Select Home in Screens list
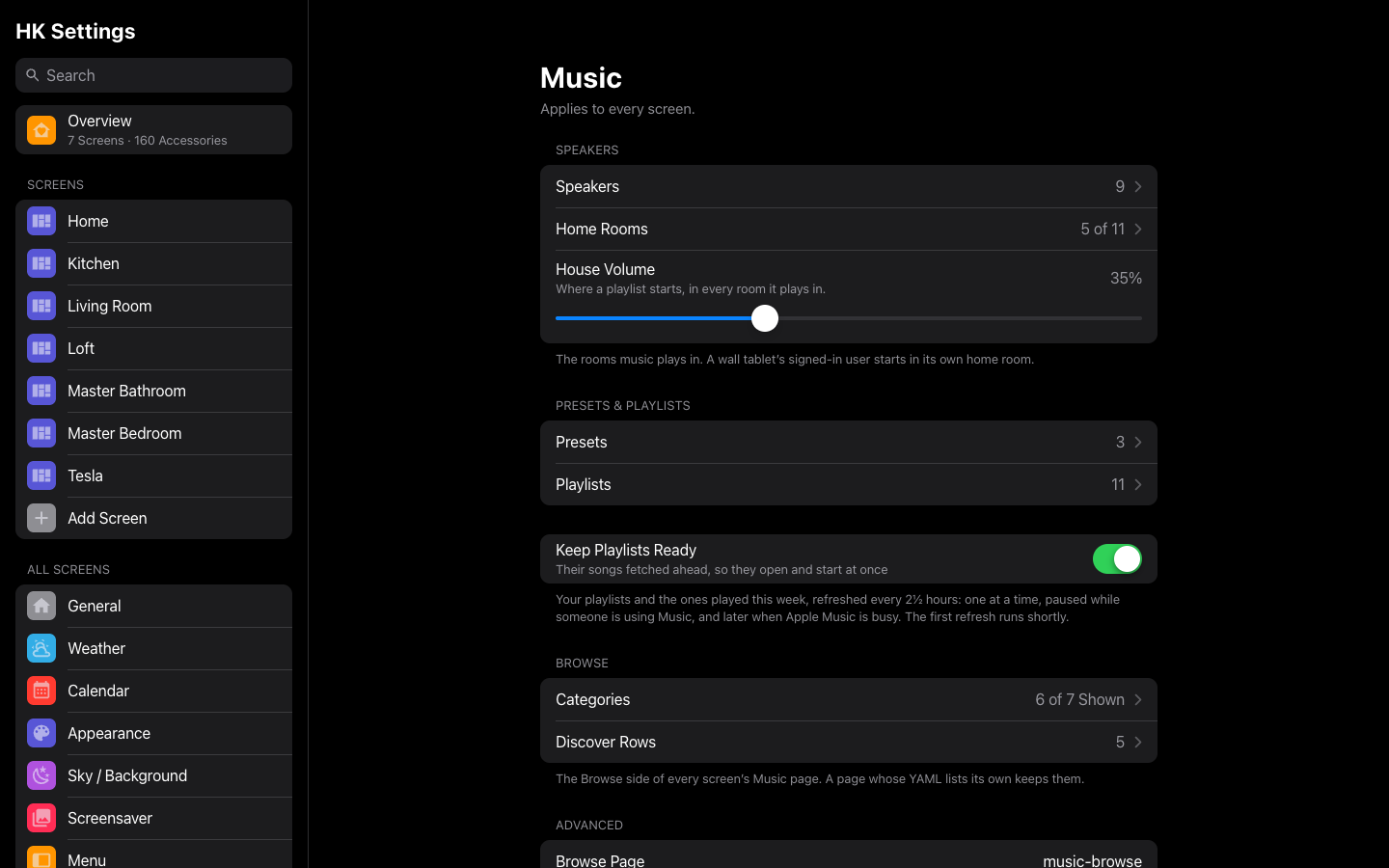 (x=153, y=221)
